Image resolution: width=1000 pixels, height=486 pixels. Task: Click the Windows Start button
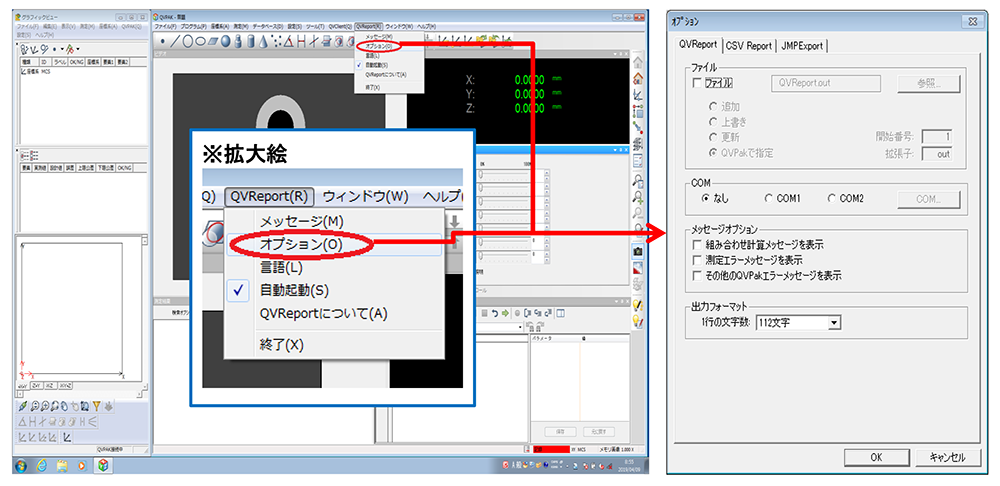(21, 465)
